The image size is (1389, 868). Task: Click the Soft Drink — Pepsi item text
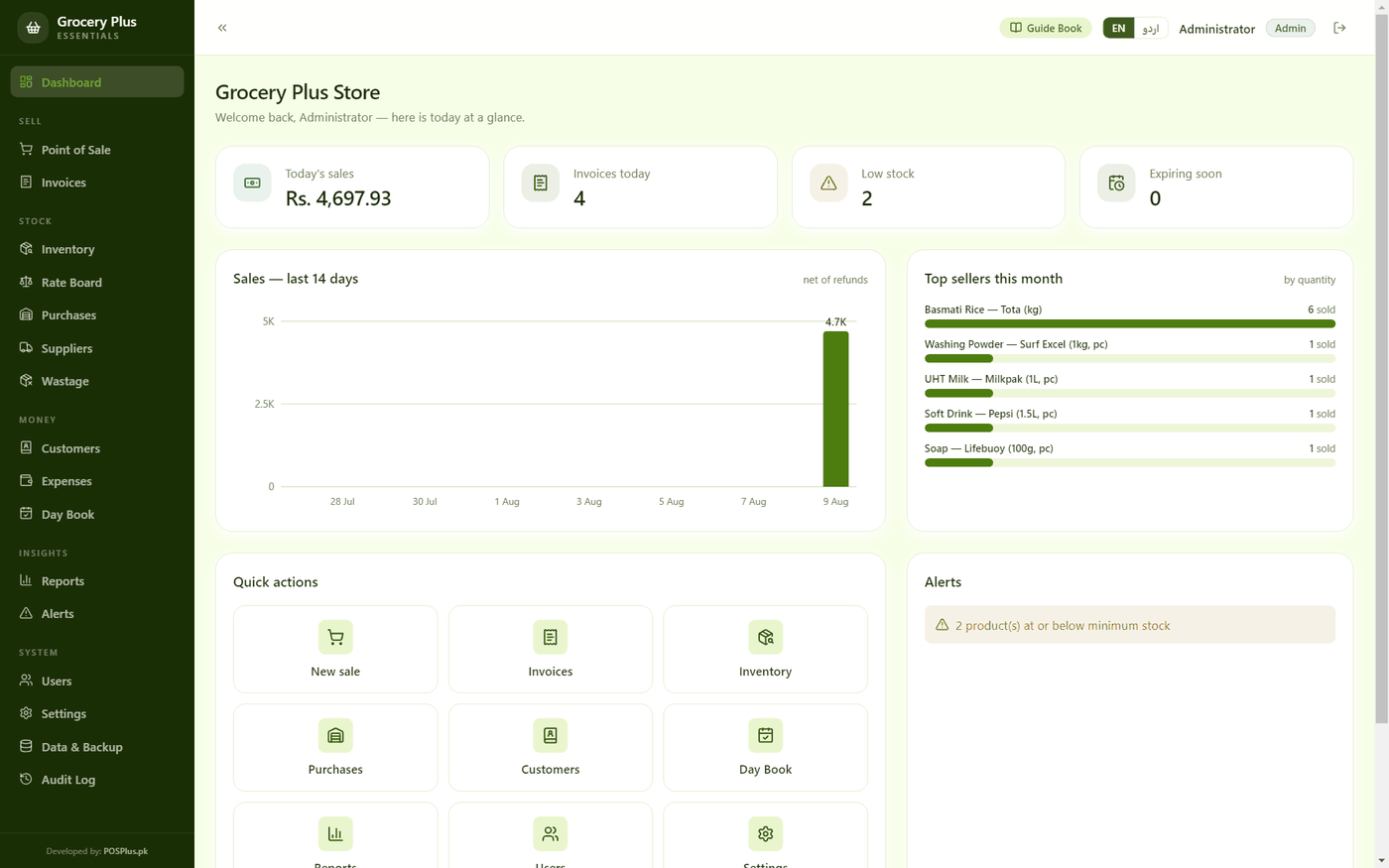(x=990, y=414)
